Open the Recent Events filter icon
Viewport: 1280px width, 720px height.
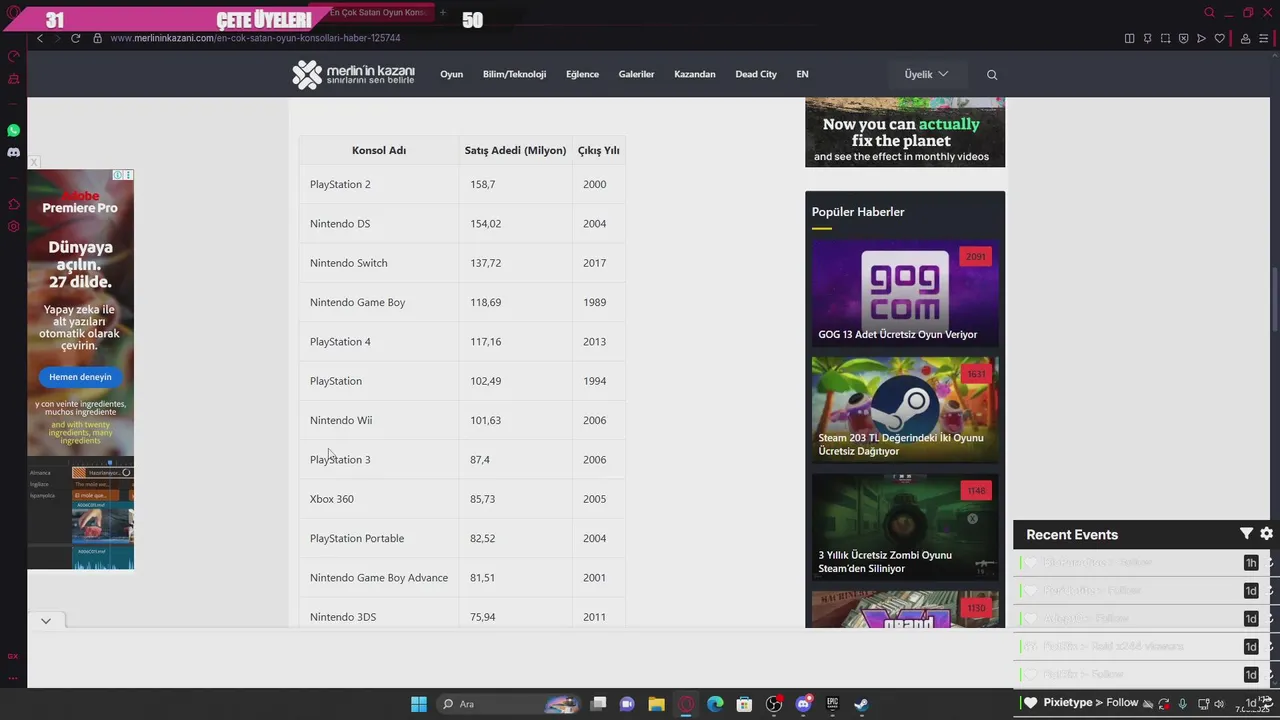[x=1246, y=534]
